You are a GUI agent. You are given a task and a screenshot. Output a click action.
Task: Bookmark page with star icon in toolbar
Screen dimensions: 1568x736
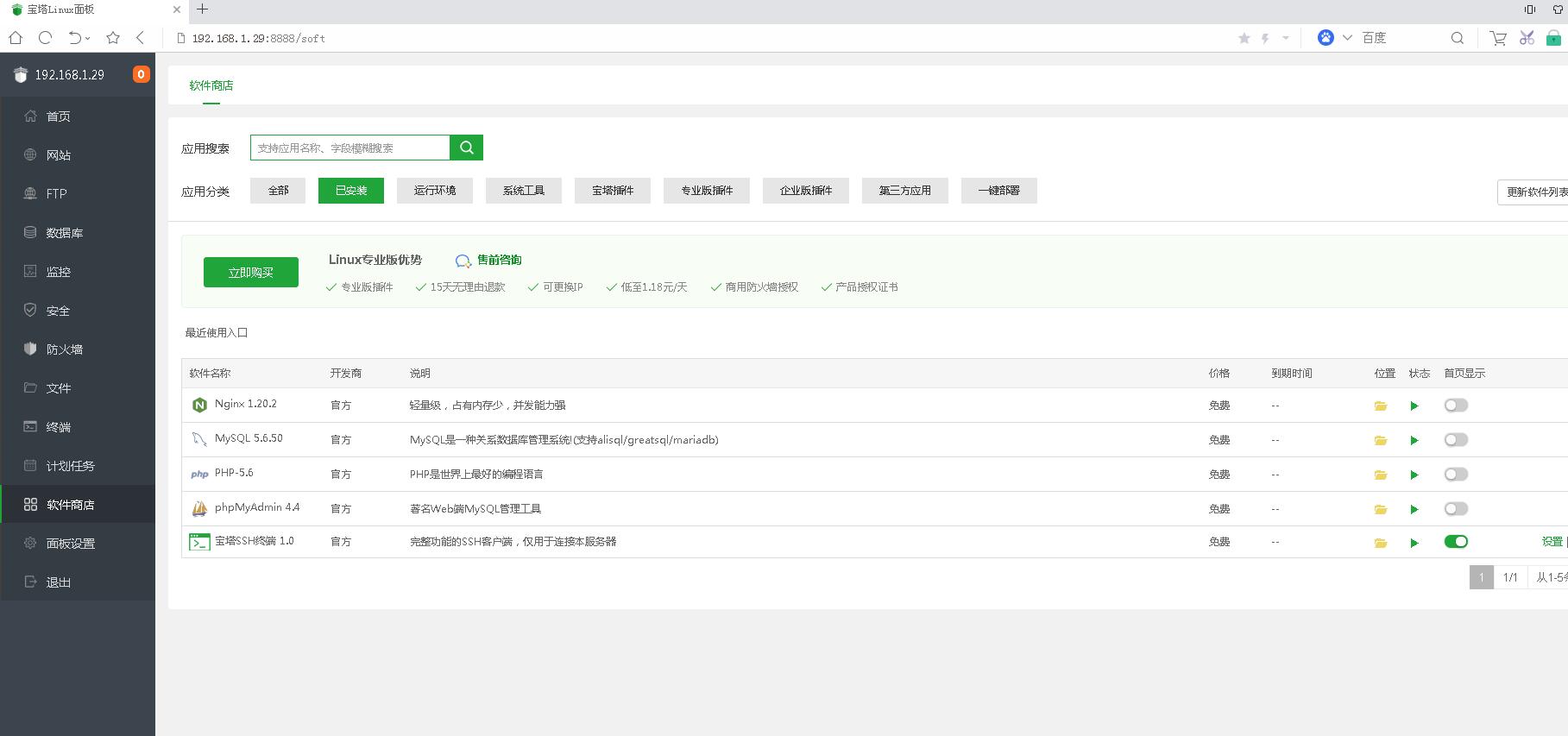(113, 38)
